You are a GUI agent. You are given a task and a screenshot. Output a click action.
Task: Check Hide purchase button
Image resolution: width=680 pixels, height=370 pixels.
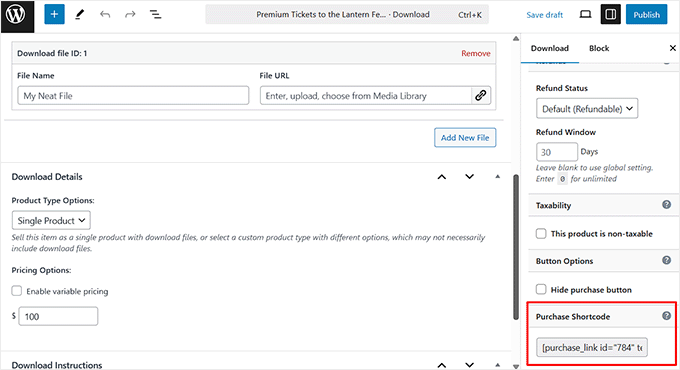541,289
